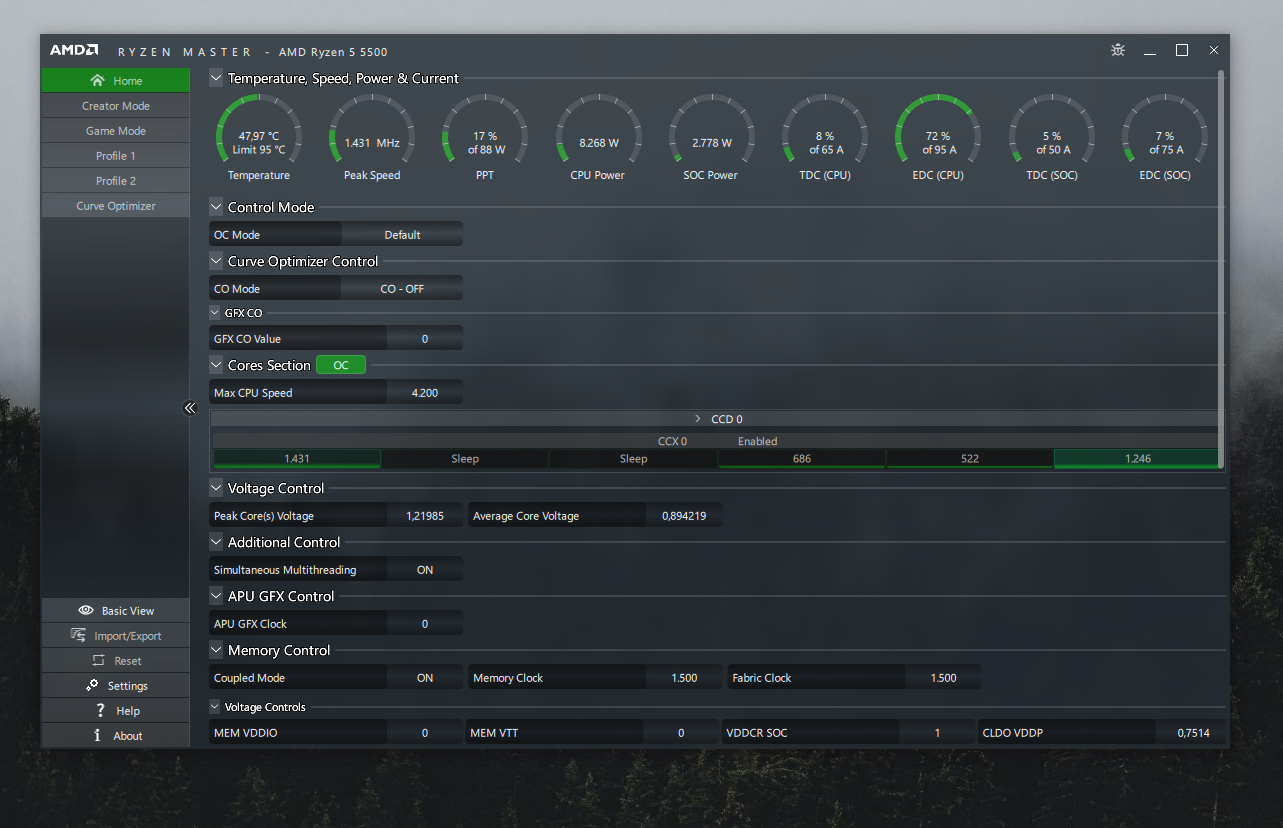Click the About info icon
Screen dimensions: 1283x828
[x=97, y=735]
